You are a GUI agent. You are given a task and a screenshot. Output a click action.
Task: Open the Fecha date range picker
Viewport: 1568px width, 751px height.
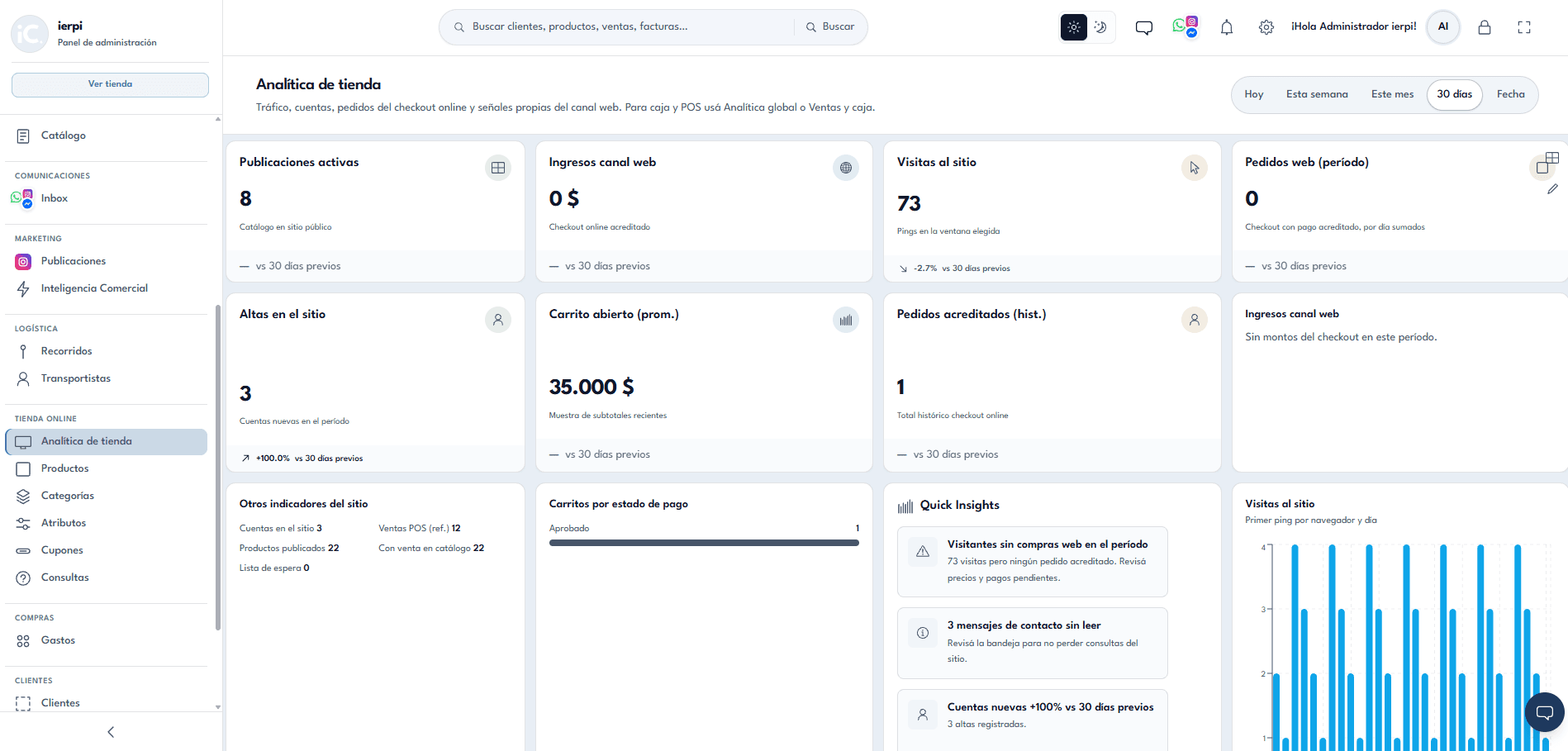[x=1511, y=94]
